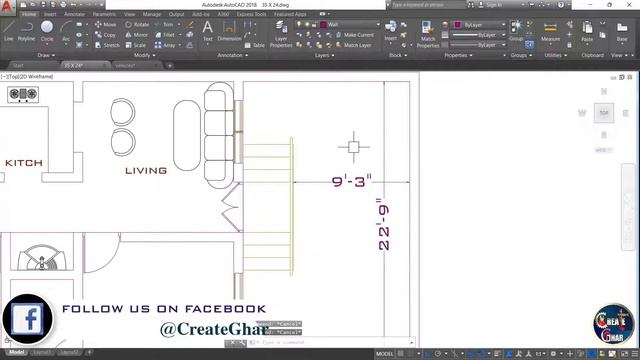Screen dimensions: 640x360
Task: Insert a Table
Action: 255,45
